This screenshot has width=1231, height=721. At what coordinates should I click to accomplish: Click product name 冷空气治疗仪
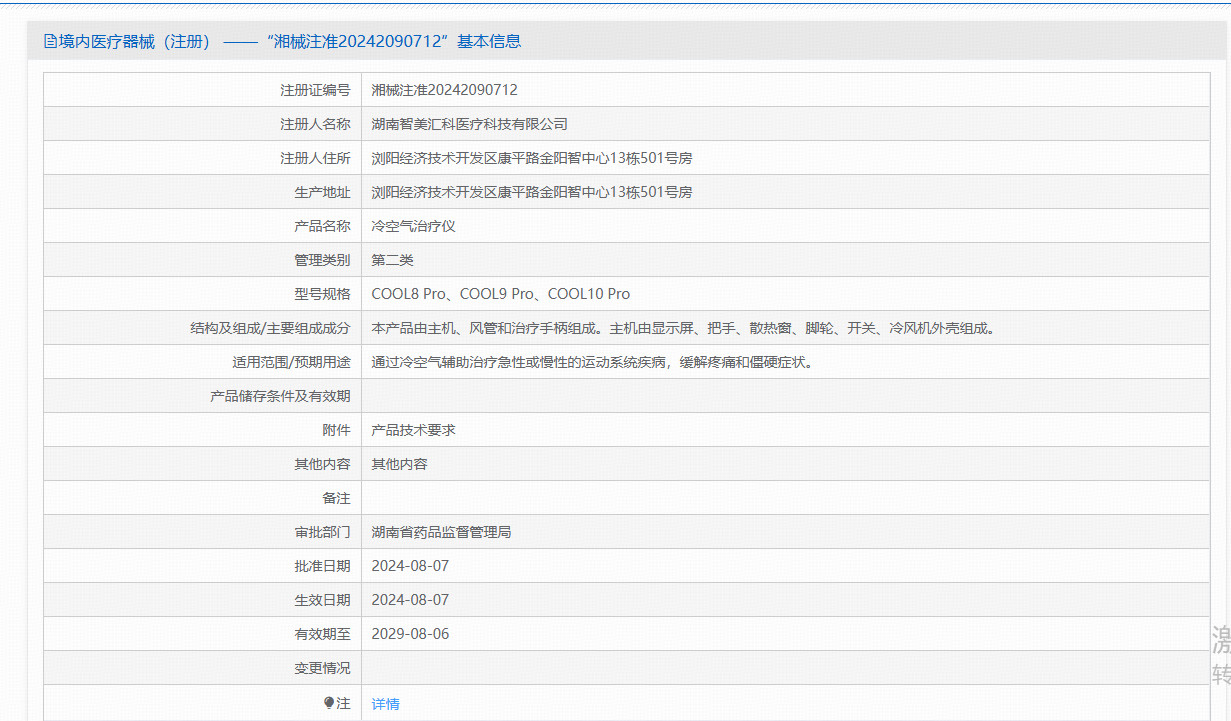point(413,226)
